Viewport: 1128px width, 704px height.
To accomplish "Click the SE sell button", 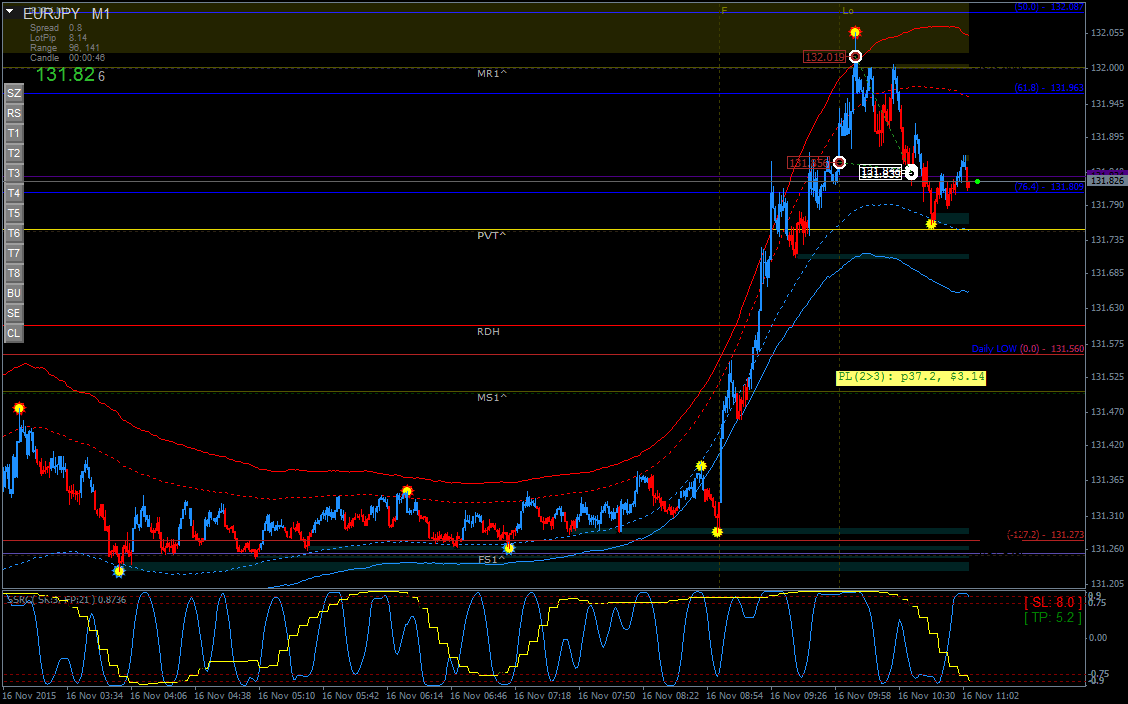I will pyautogui.click(x=14, y=314).
